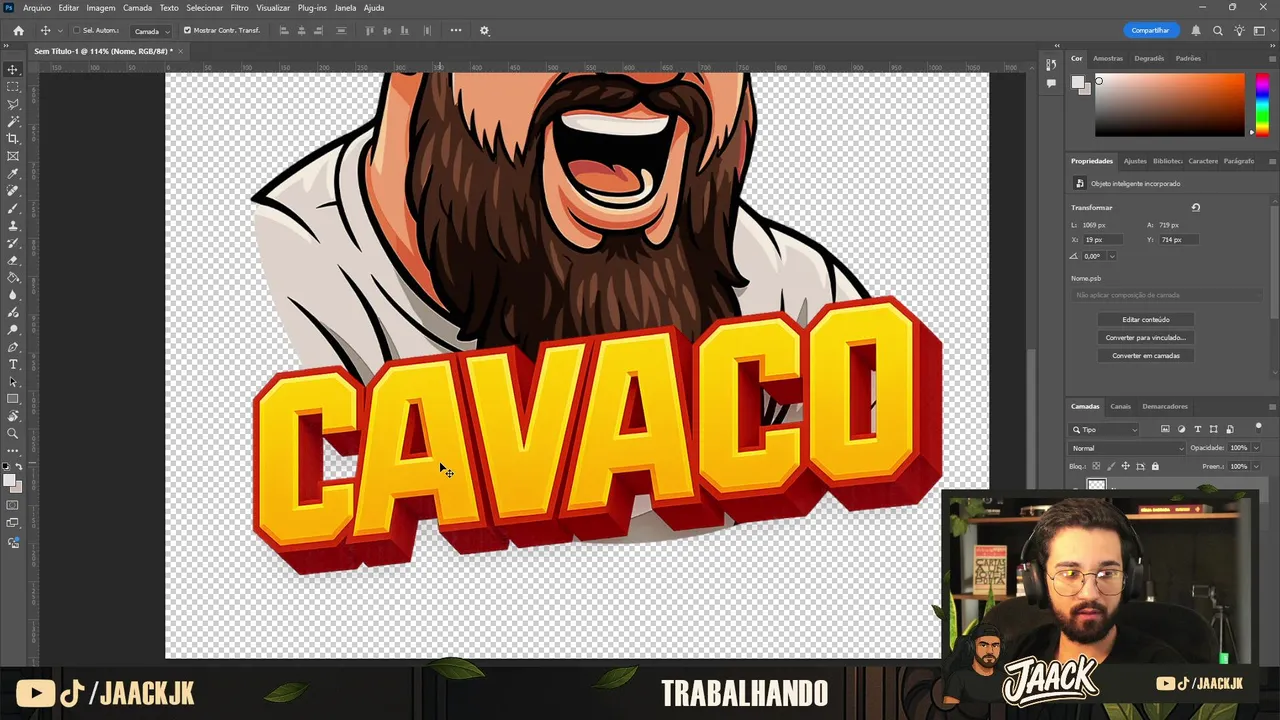Open the rotation angle dropdown
This screenshot has width=1280, height=720.
pyautogui.click(x=1112, y=256)
